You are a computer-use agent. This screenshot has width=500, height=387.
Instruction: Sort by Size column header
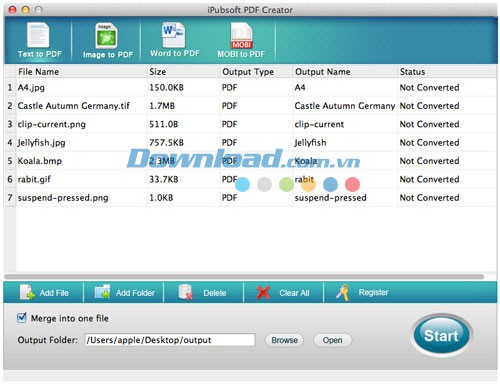coord(184,72)
